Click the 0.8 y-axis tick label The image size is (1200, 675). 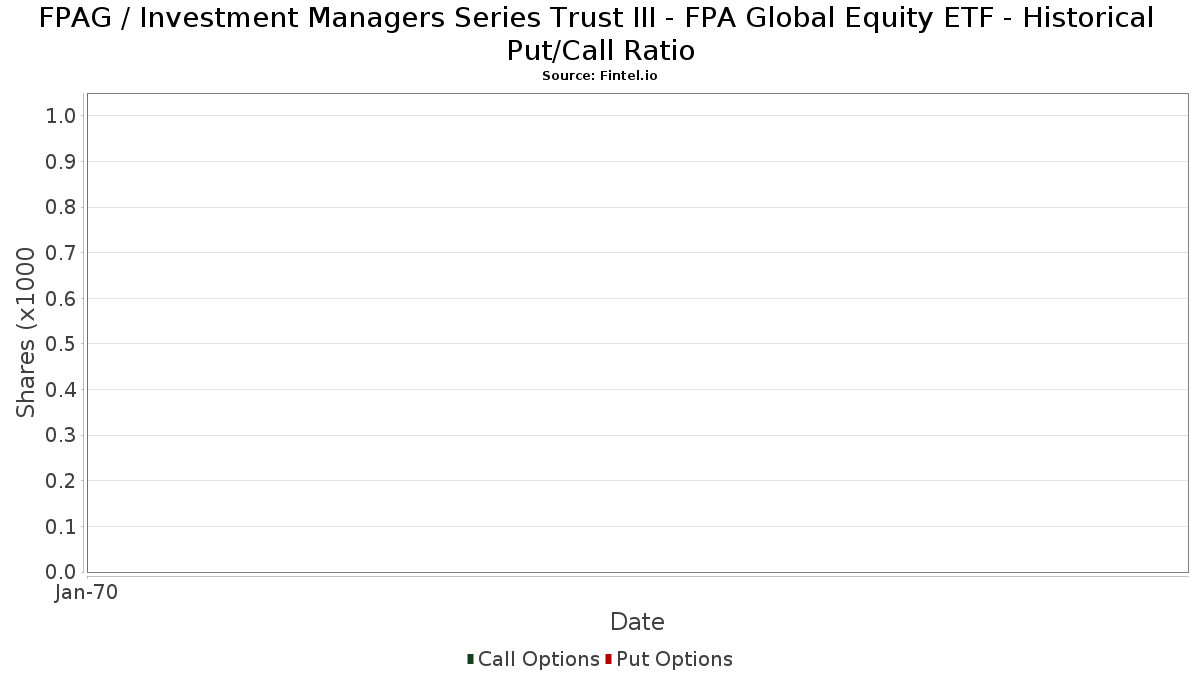coord(61,207)
